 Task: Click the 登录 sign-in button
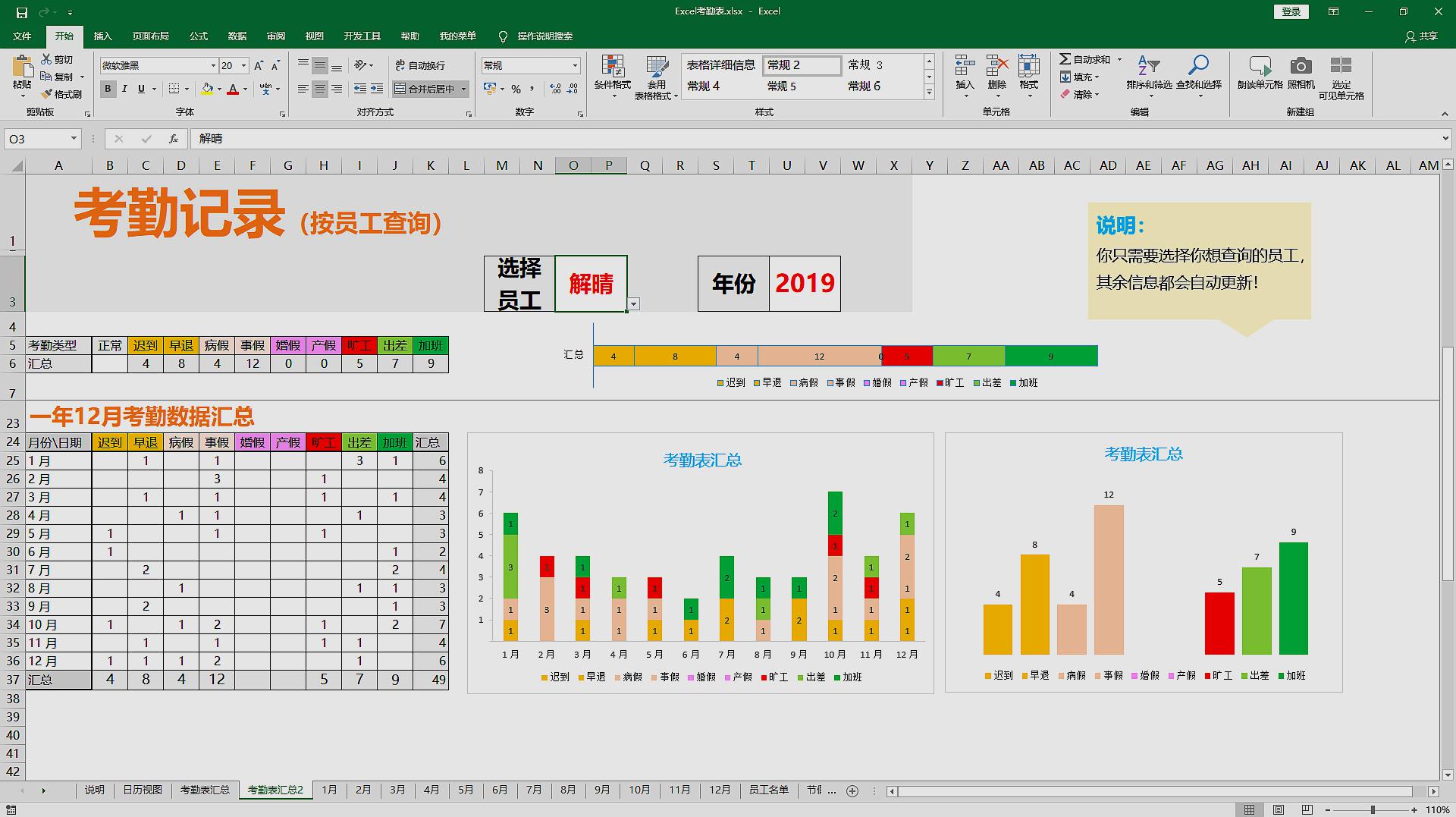[x=1291, y=11]
